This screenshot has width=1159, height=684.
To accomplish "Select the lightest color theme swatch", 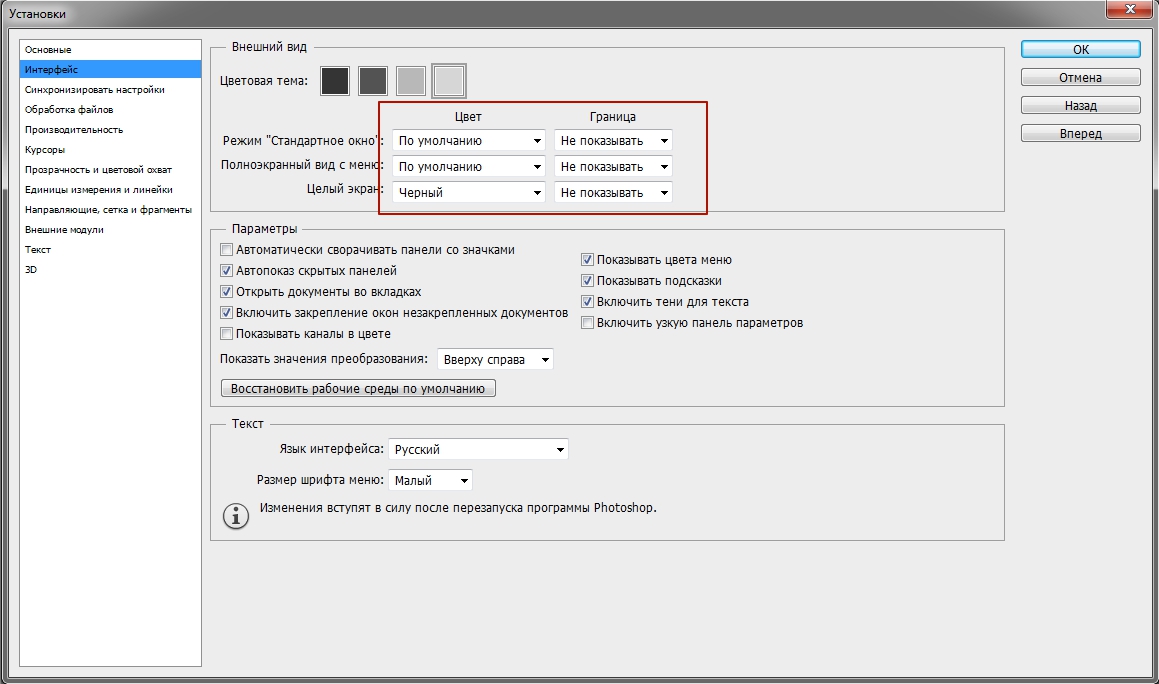I will (449, 81).
